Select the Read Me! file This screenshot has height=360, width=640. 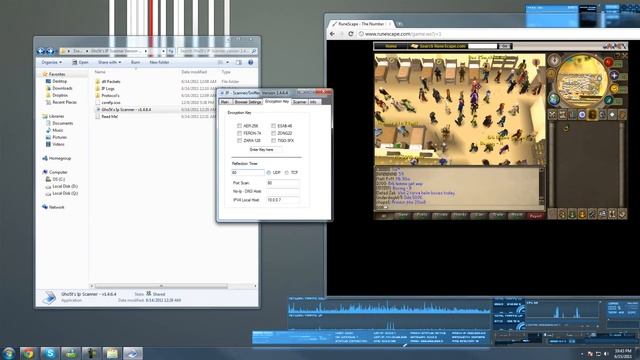[x=109, y=116]
